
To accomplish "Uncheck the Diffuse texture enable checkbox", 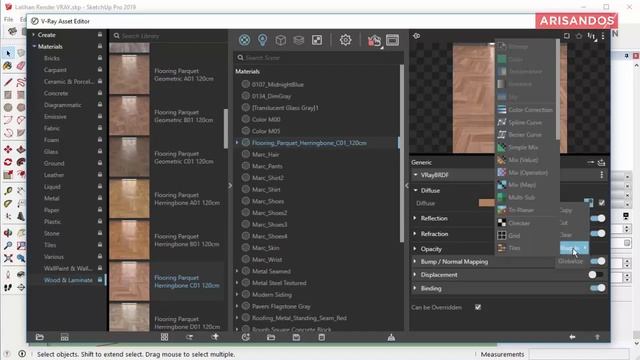I will point(601,202).
